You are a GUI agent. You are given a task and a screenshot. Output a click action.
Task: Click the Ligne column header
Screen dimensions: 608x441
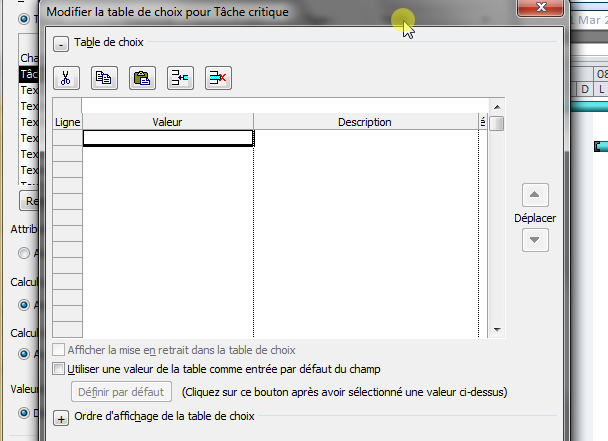(66, 122)
